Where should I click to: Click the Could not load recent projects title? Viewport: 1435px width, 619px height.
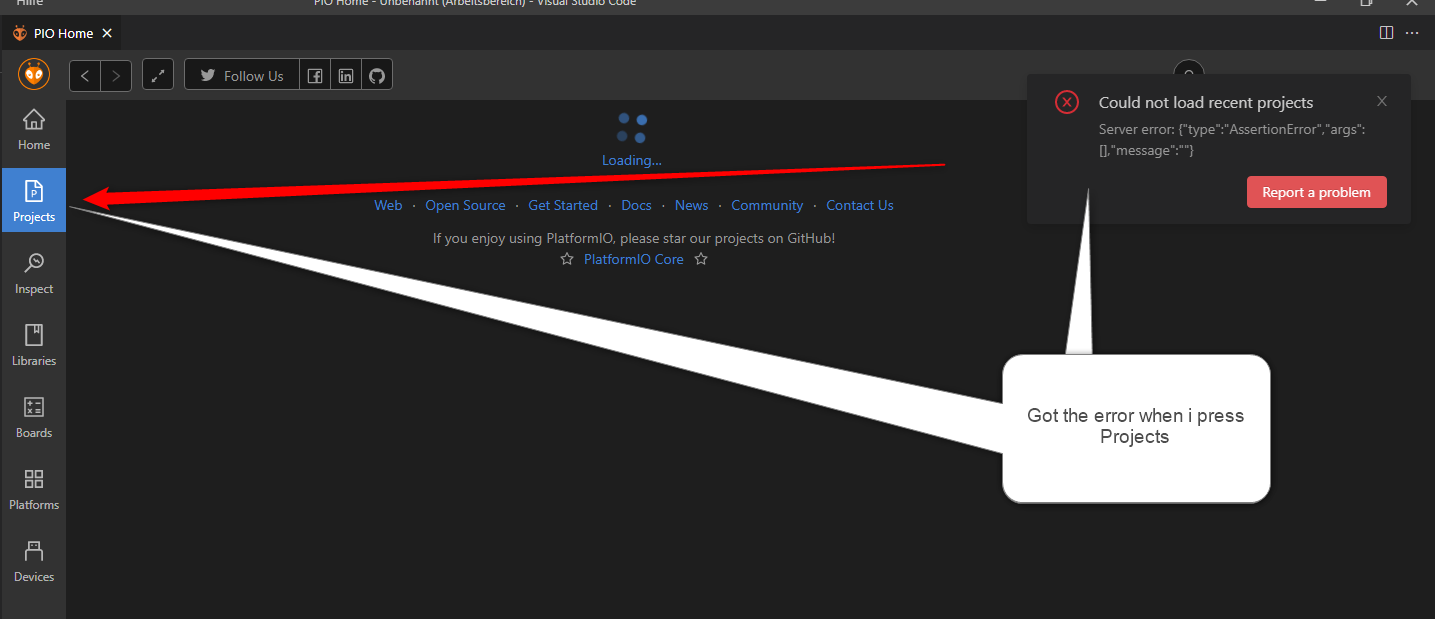(1206, 102)
